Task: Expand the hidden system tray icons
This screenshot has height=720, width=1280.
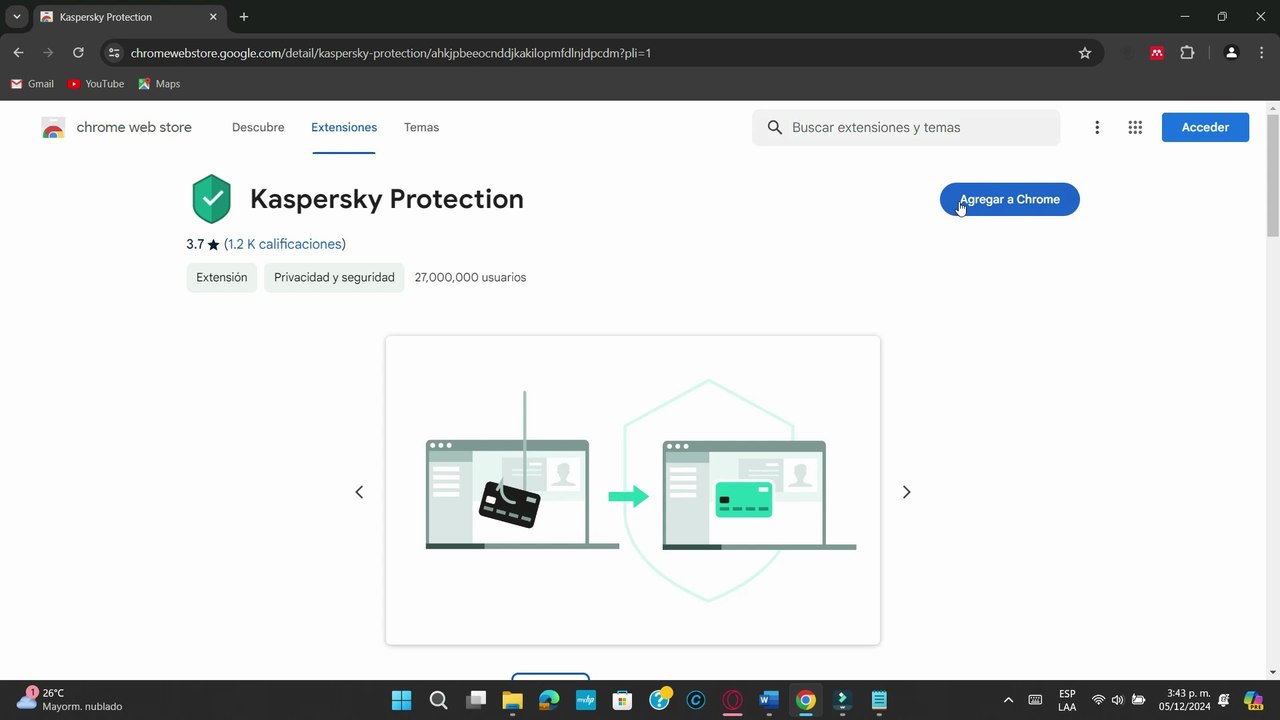Action: (x=1008, y=700)
